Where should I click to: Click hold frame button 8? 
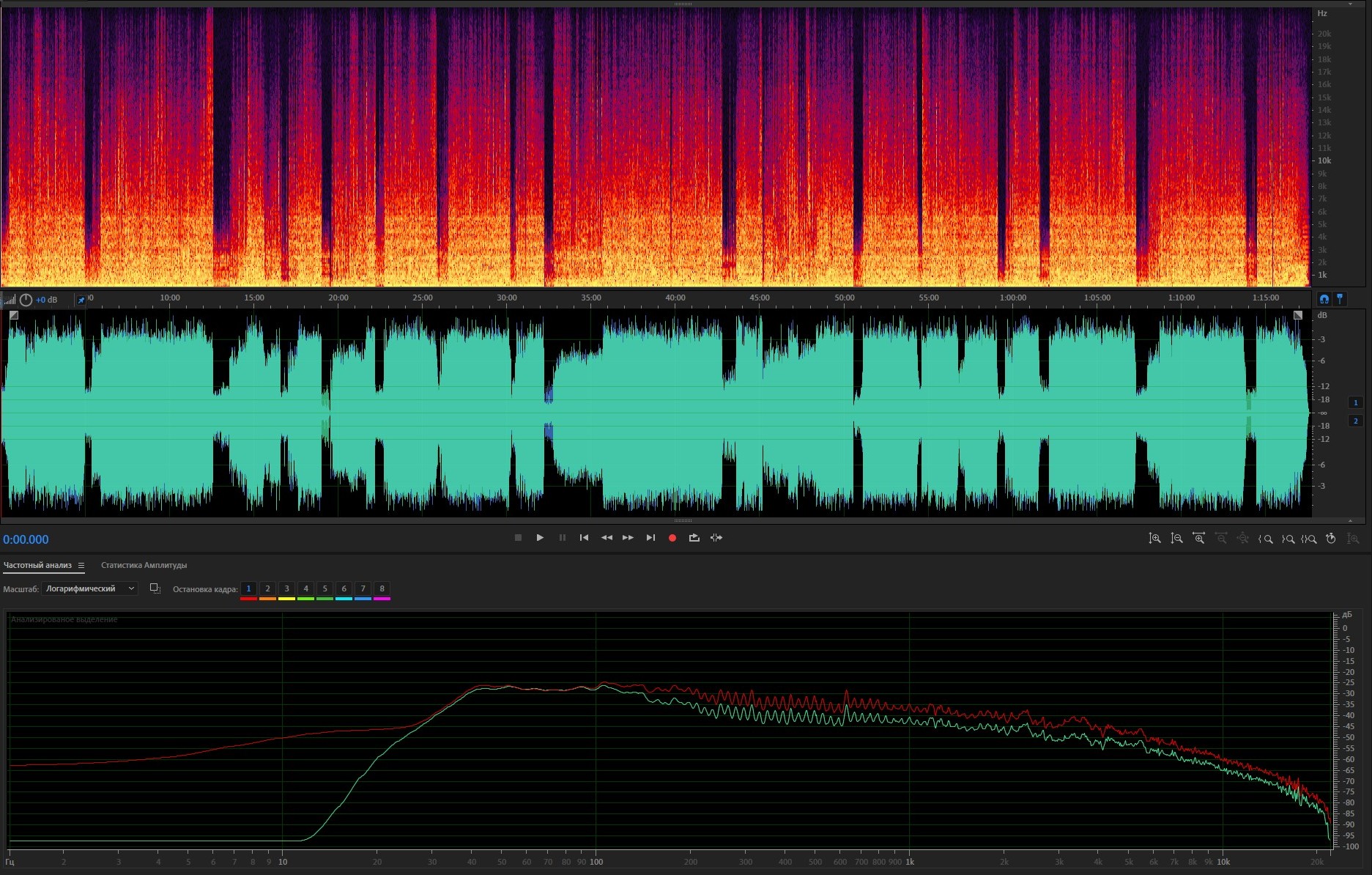coord(382,588)
